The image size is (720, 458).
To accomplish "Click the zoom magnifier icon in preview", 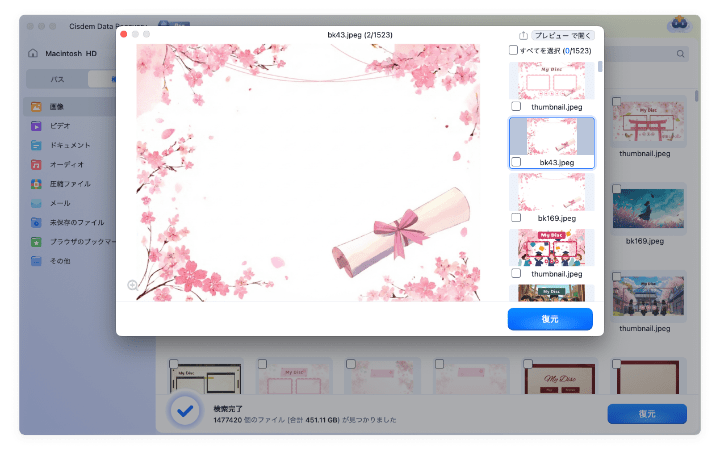I will (x=132, y=285).
